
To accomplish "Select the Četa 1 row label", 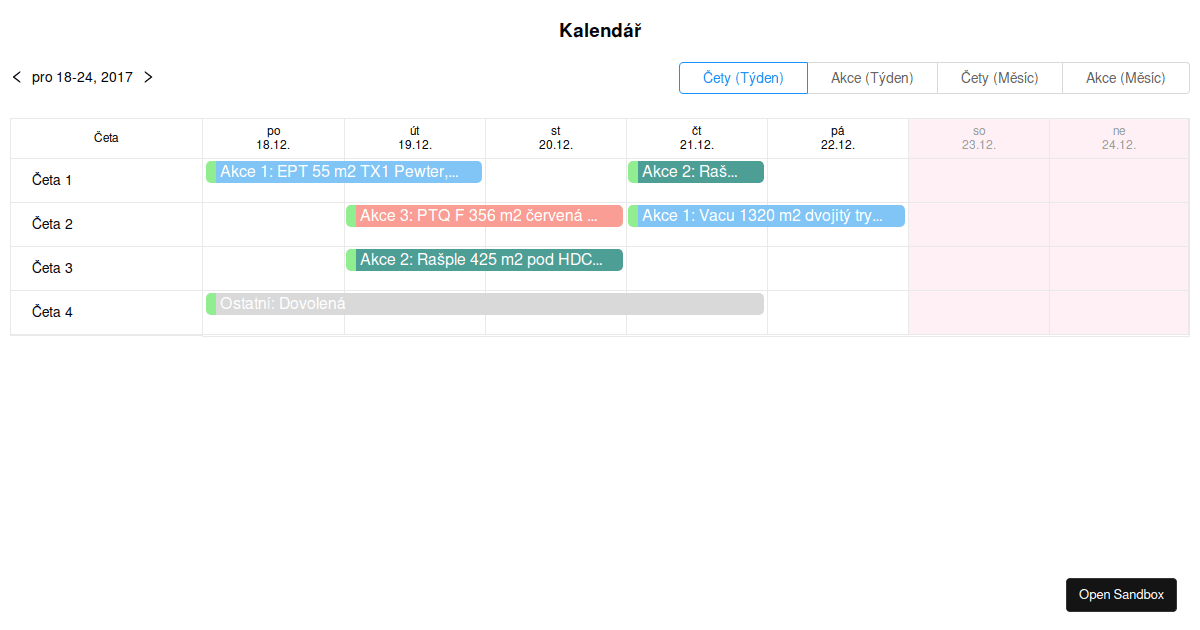I will coord(52,181).
